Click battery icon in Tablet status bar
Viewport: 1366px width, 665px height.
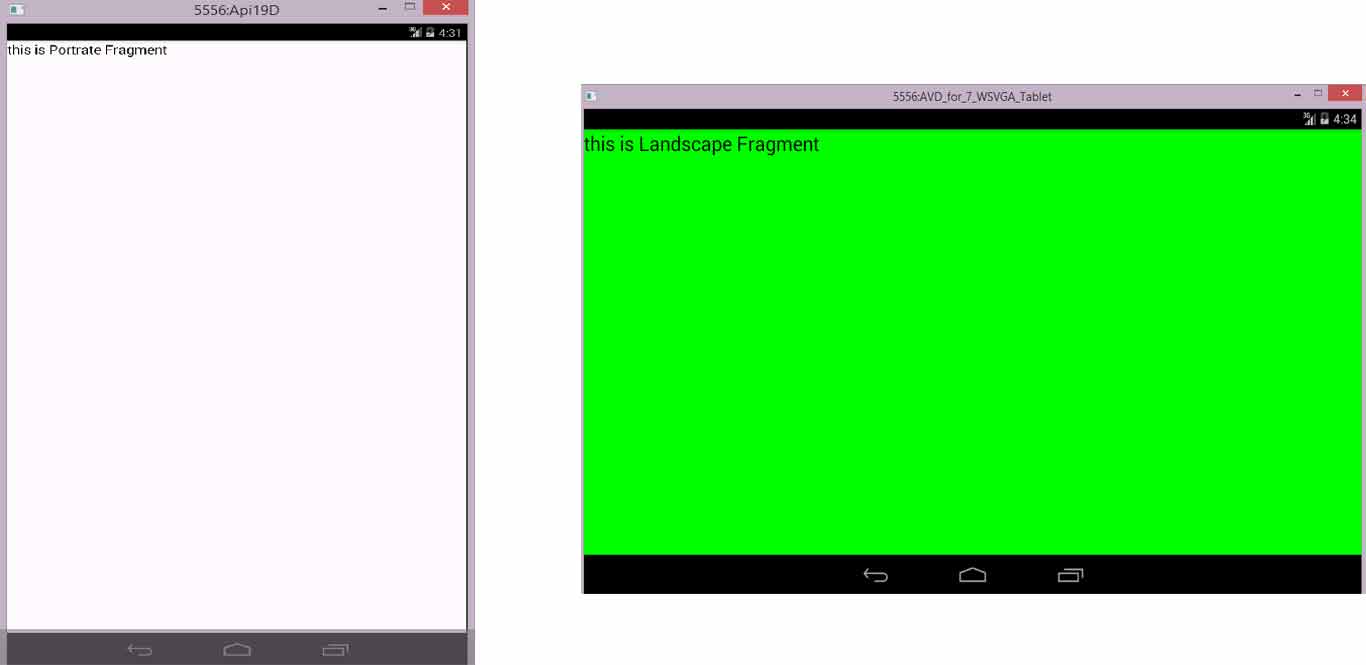click(x=1324, y=119)
